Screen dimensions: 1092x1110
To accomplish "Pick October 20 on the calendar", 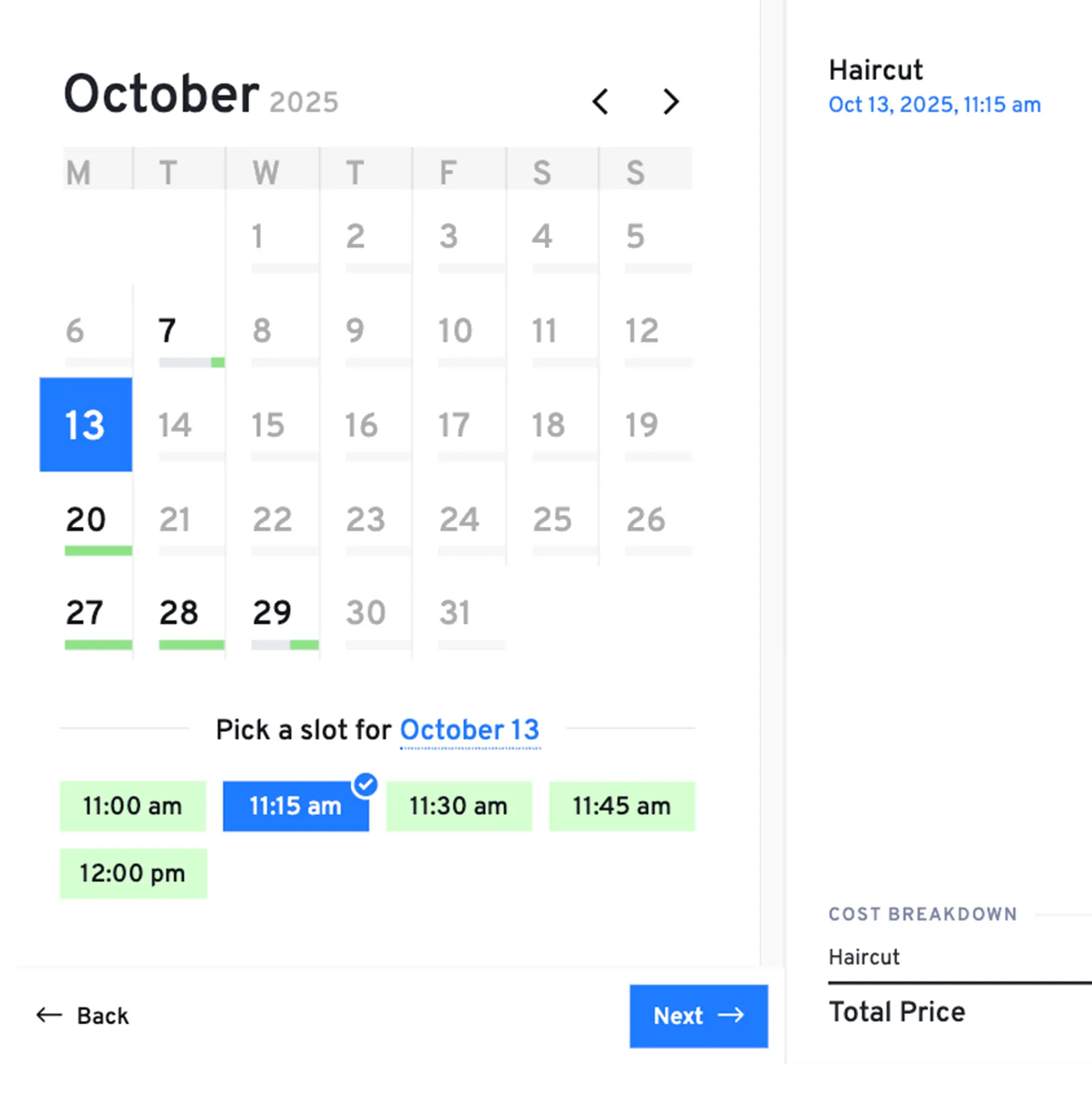I will coord(86,519).
